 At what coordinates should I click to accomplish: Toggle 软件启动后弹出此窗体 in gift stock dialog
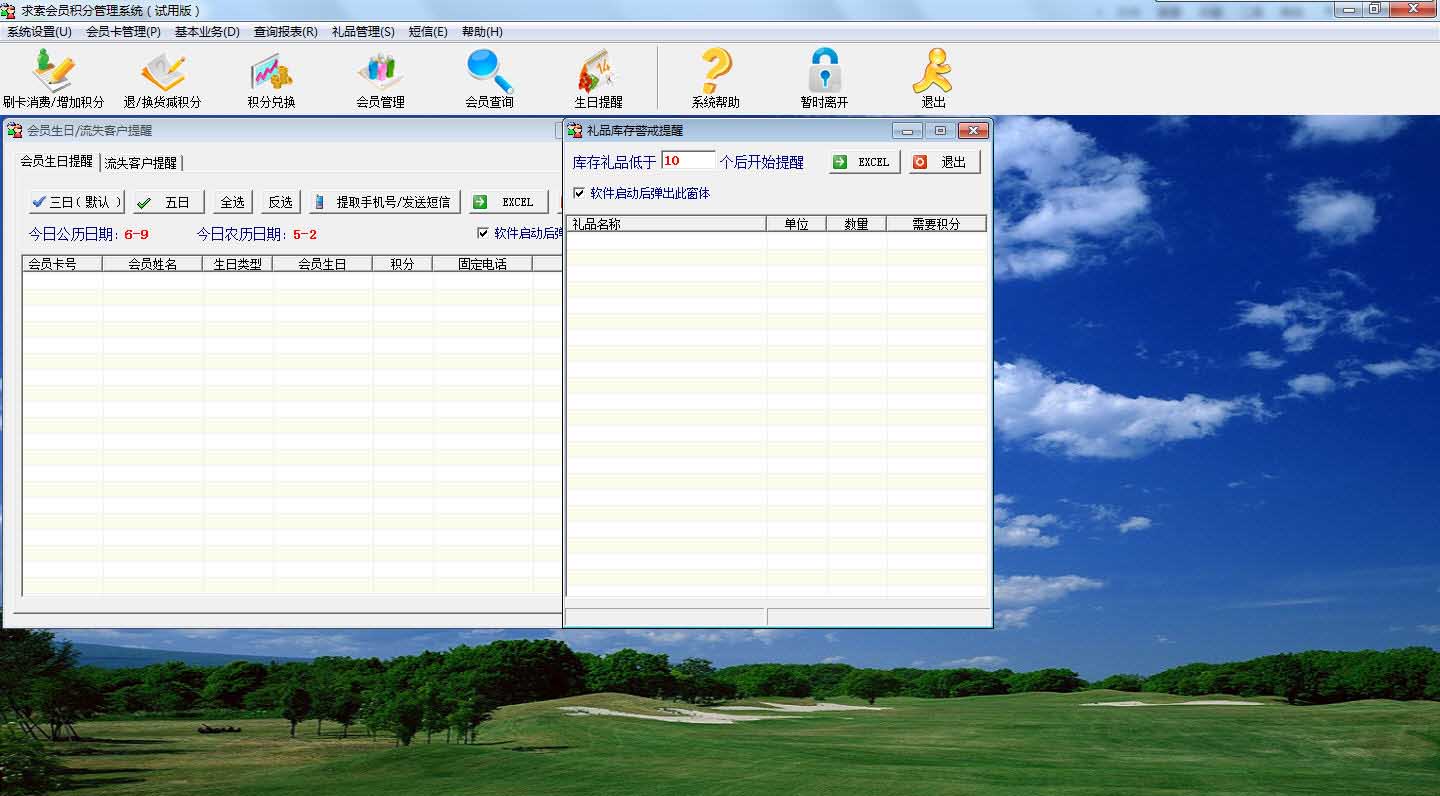(x=578, y=195)
